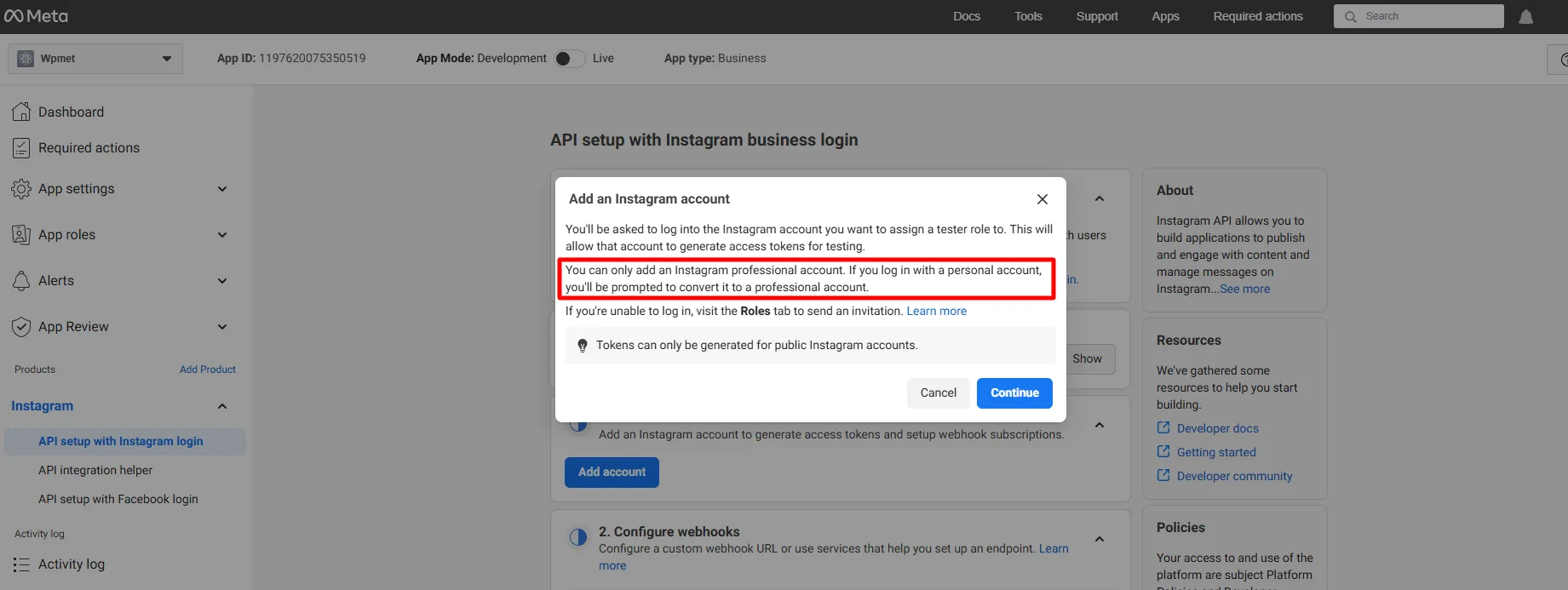Screen dimensions: 1568x590
Task: Collapse the Instagram product section
Action: coord(222,406)
